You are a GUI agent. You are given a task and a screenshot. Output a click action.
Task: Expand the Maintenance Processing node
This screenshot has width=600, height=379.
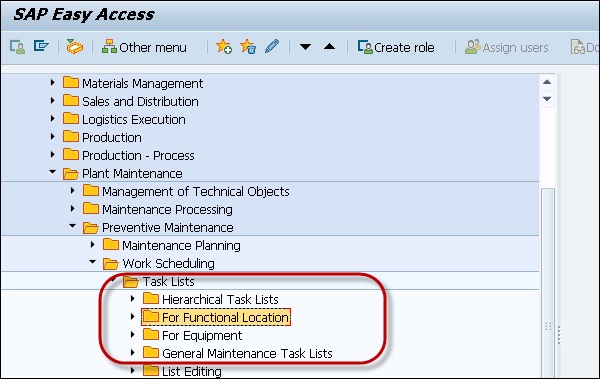(73, 208)
